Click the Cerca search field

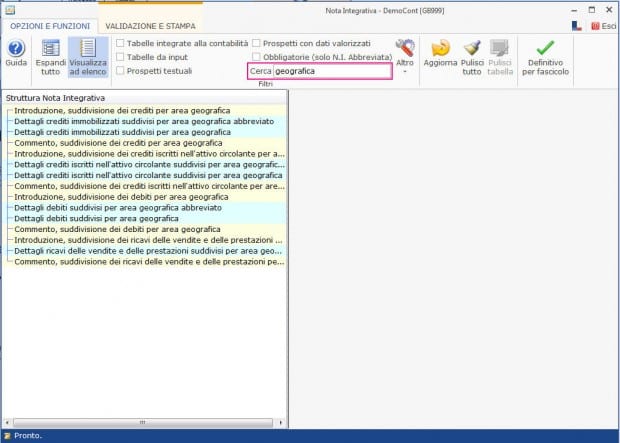(x=332, y=71)
